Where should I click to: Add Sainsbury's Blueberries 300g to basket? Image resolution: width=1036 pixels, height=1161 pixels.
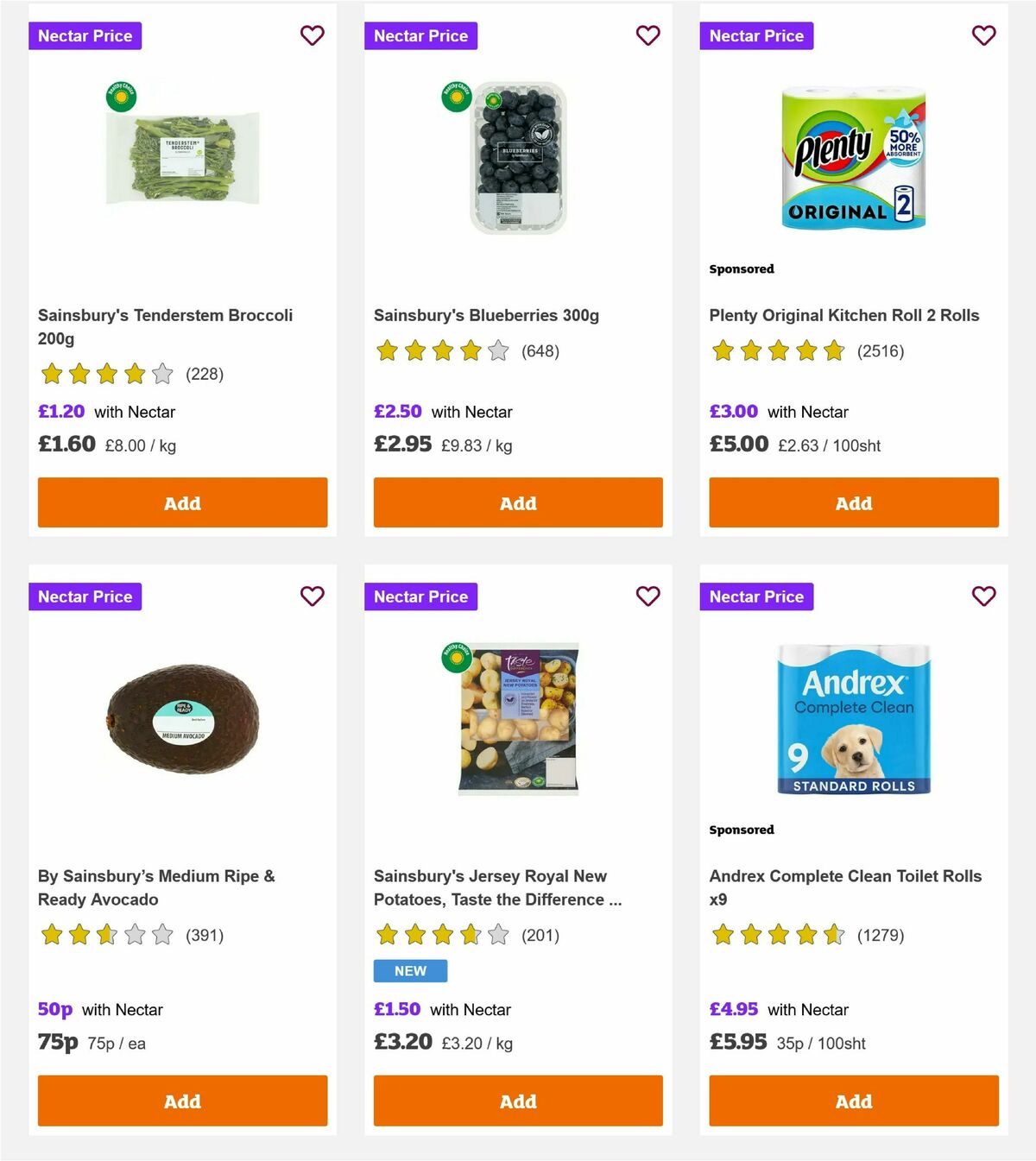click(x=517, y=502)
